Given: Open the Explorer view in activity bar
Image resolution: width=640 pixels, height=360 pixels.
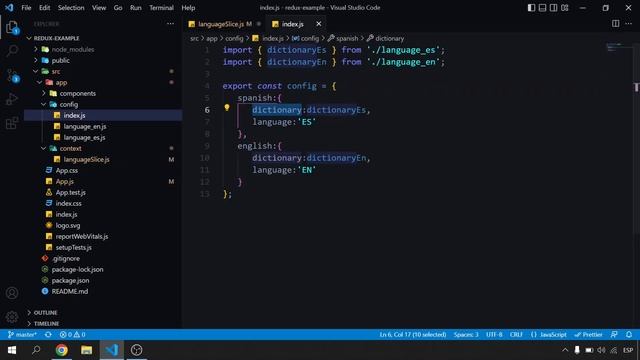Looking at the screenshot, I should [12, 27].
